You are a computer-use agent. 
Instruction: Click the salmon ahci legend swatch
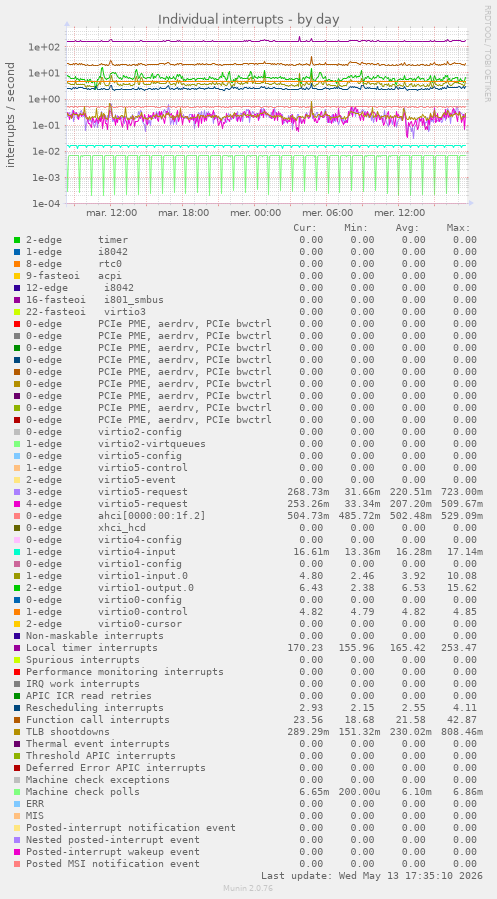coord(17,516)
